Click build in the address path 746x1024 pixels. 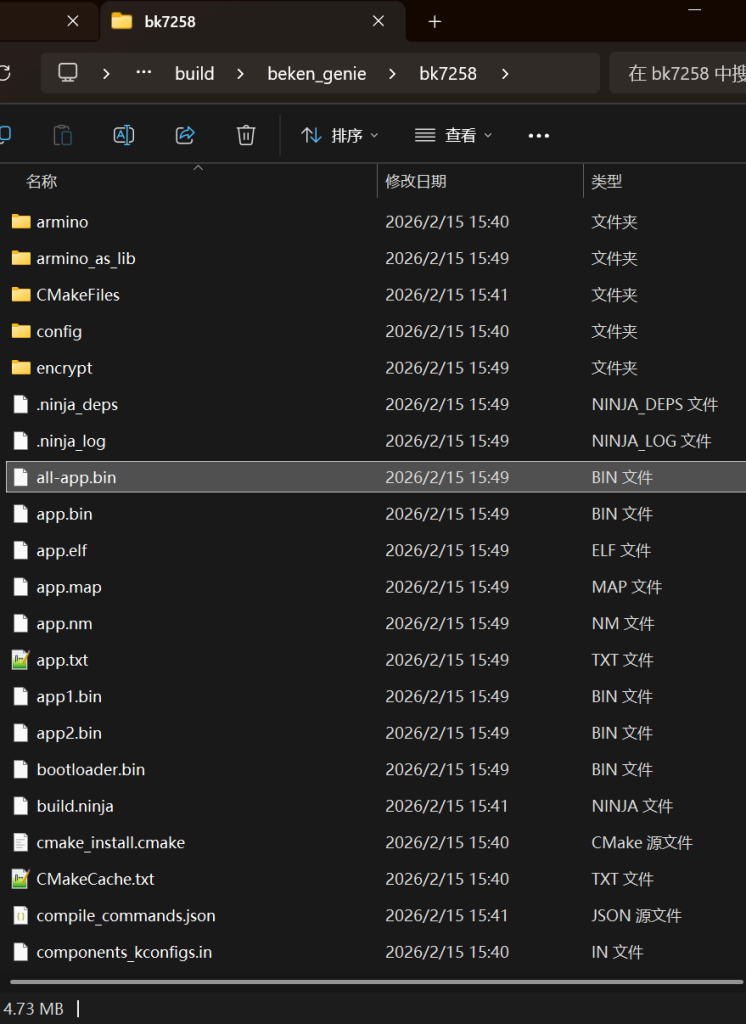pos(195,74)
